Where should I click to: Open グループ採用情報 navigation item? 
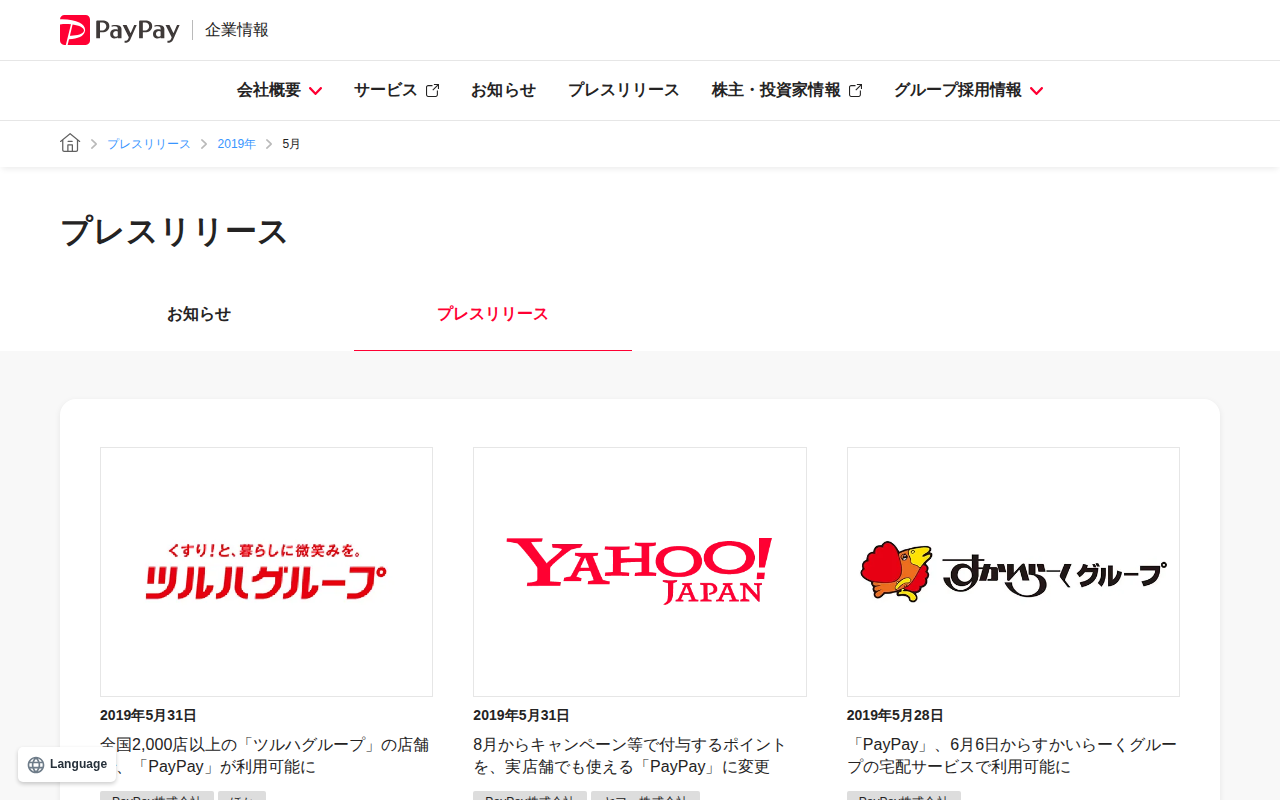[958, 90]
